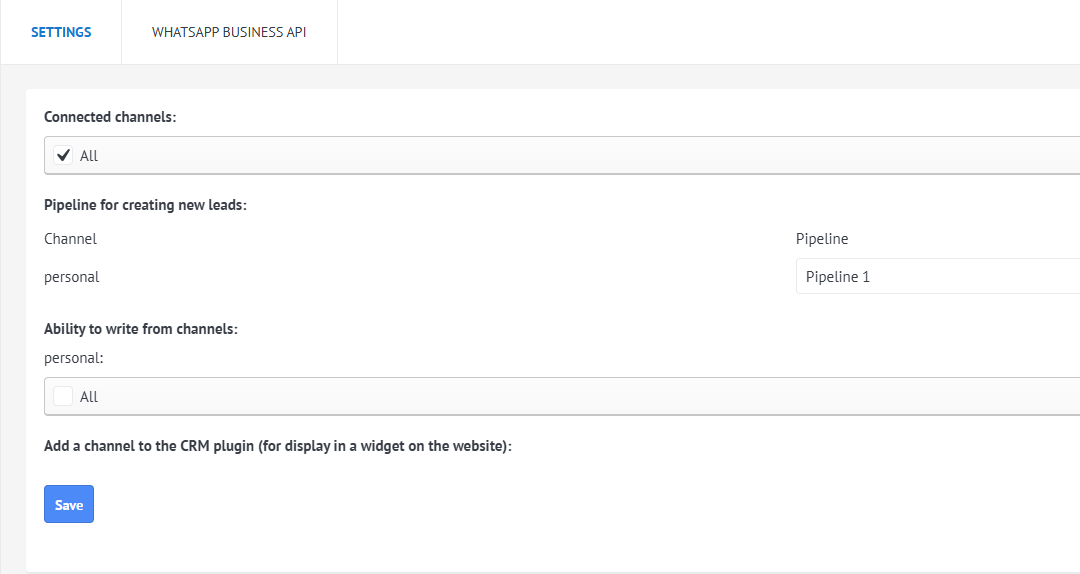The image size is (1080, 574).
Task: Click the Pipeline 1 text in selector
Action: pyautogui.click(x=838, y=277)
